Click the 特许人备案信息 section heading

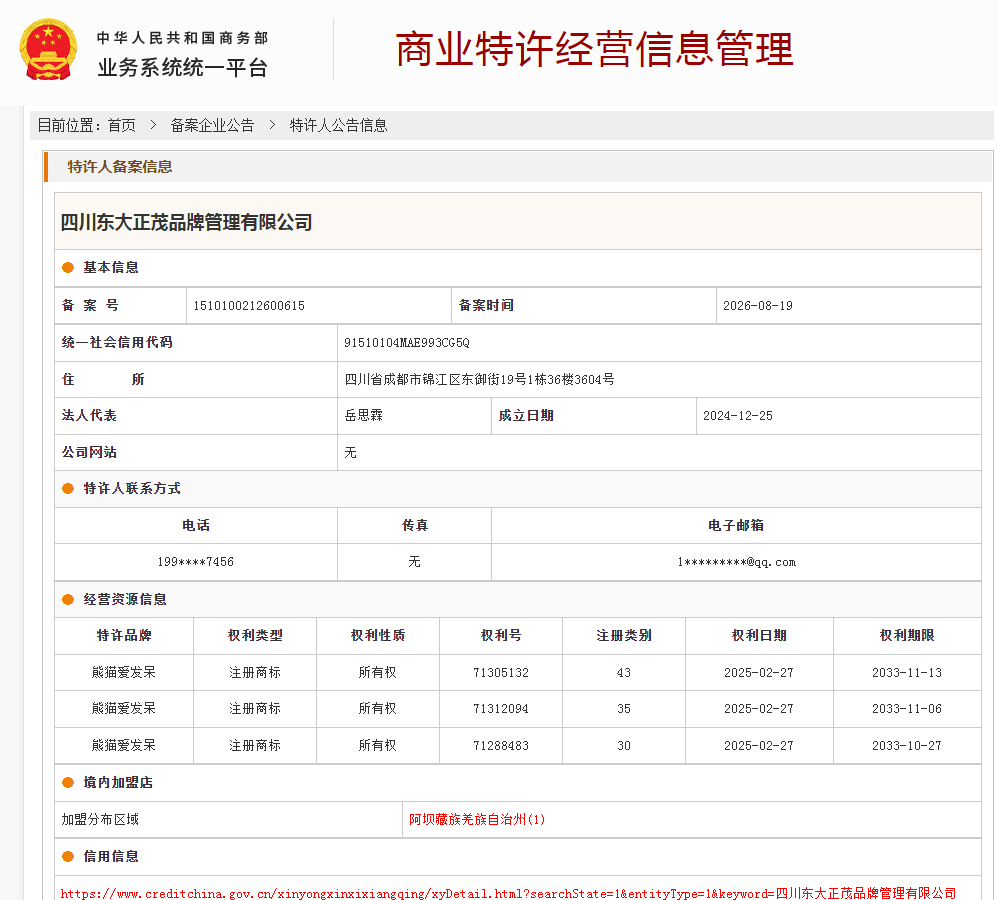coord(120,167)
